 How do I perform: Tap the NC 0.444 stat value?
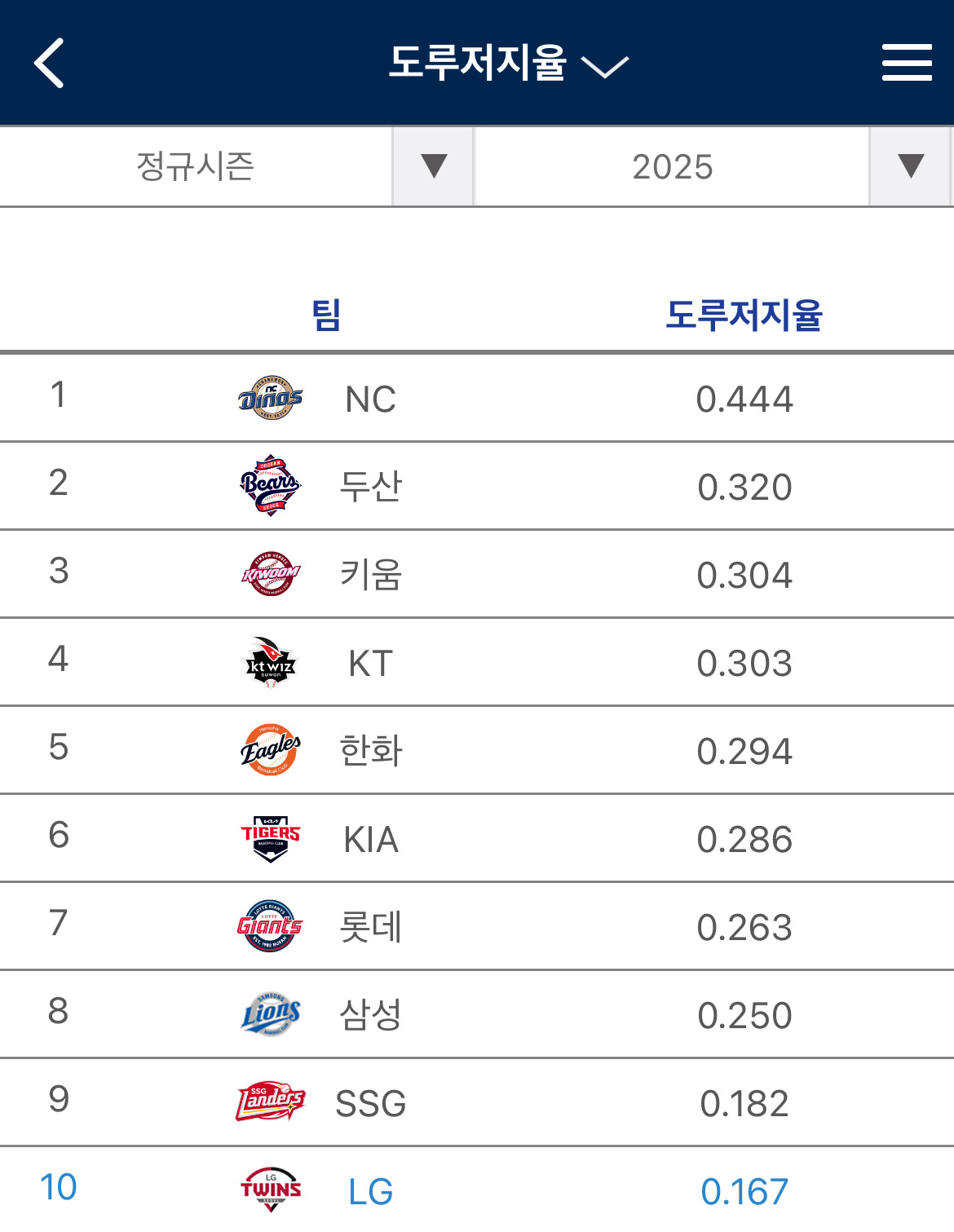pos(744,399)
